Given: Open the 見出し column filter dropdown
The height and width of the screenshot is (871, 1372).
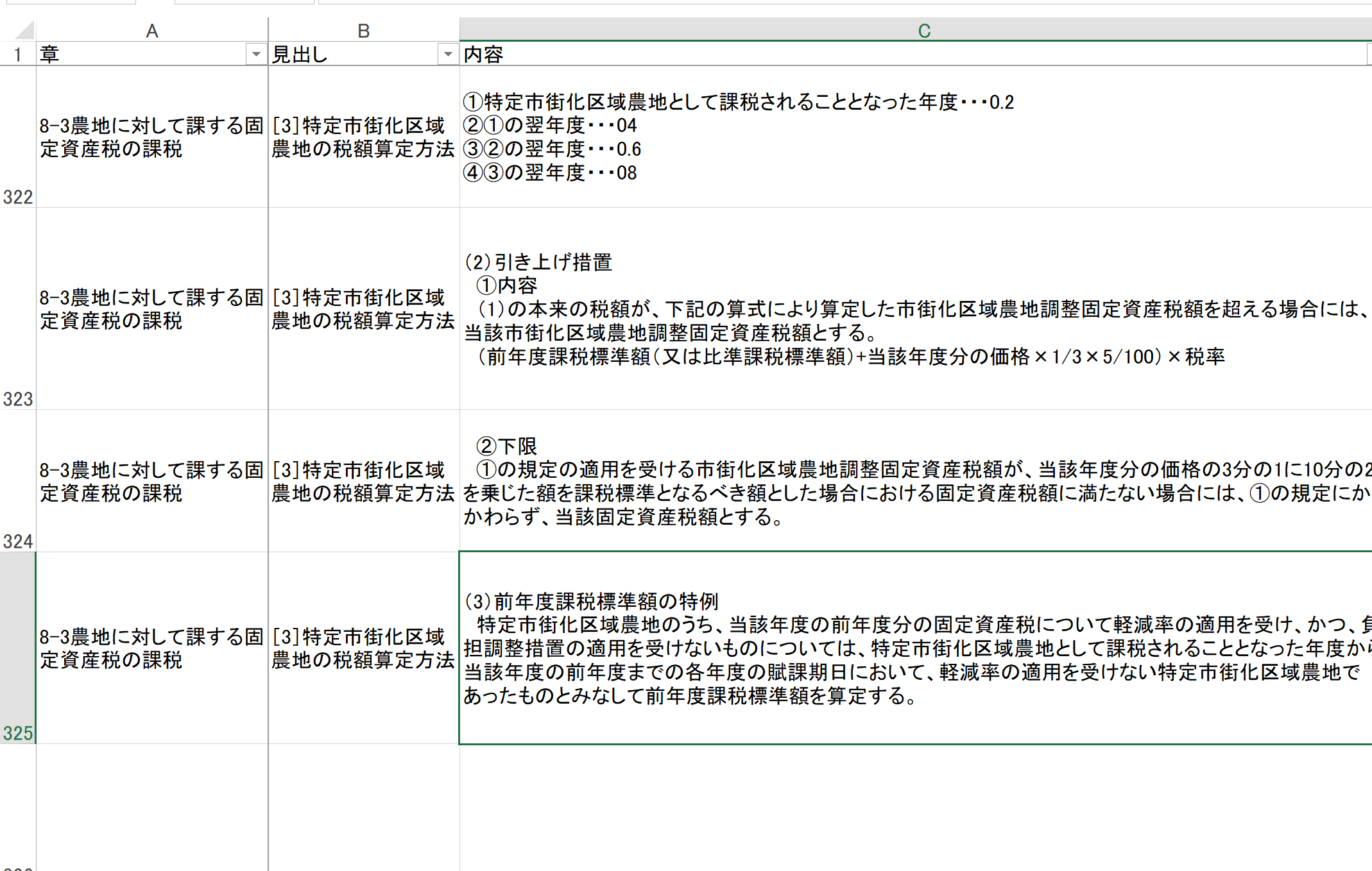Looking at the screenshot, I should click(x=447, y=55).
